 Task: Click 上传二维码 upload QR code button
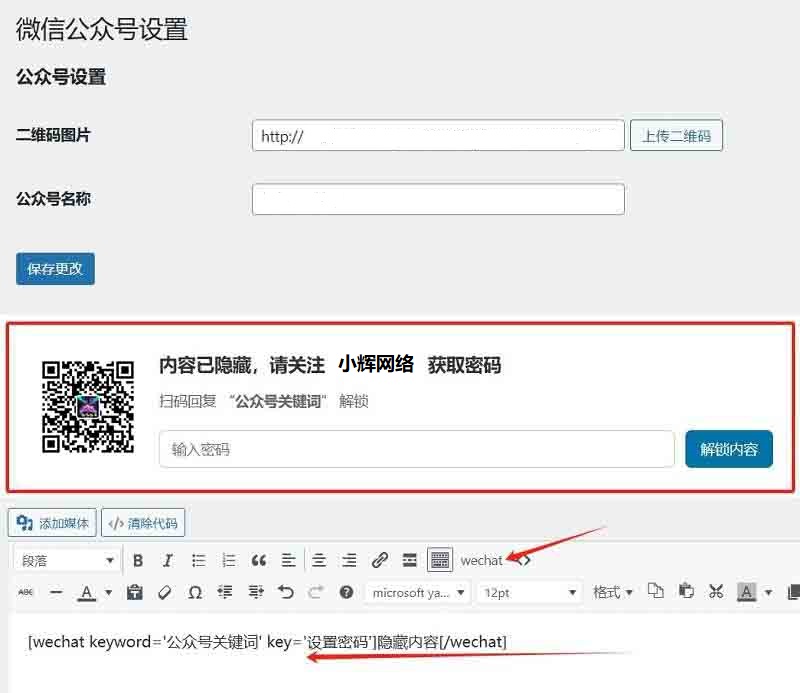(676, 135)
